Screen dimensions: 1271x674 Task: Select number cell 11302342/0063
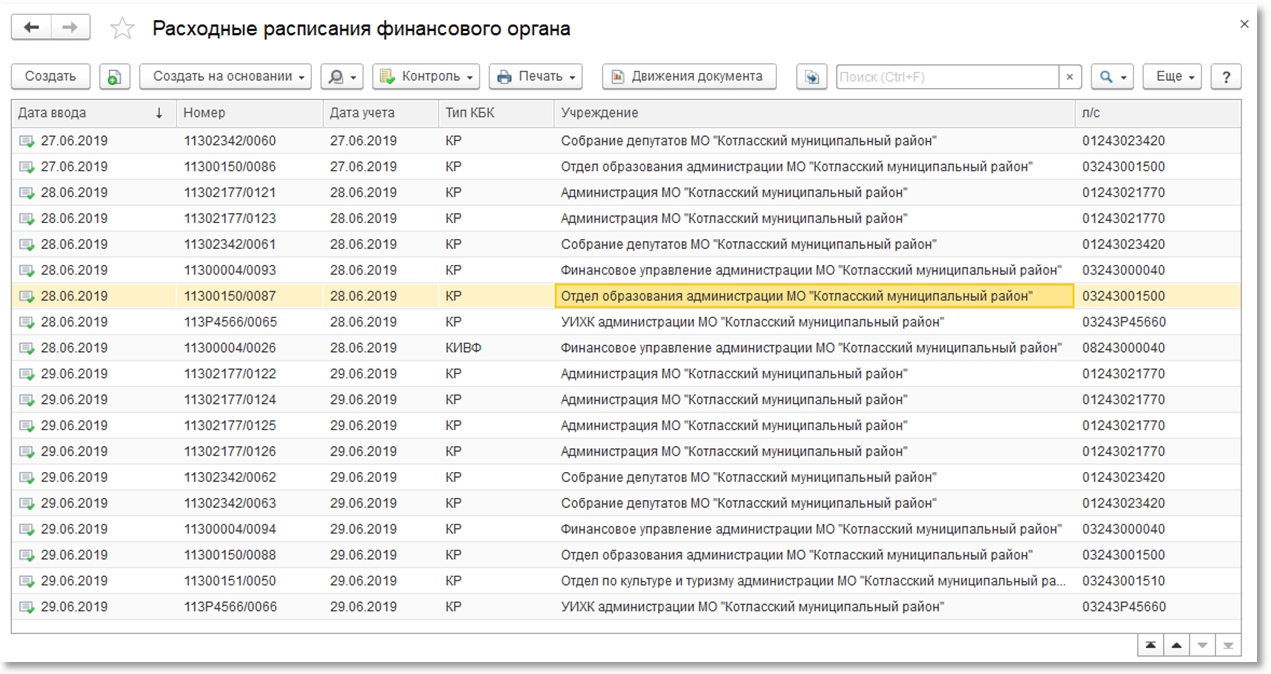click(x=250, y=504)
